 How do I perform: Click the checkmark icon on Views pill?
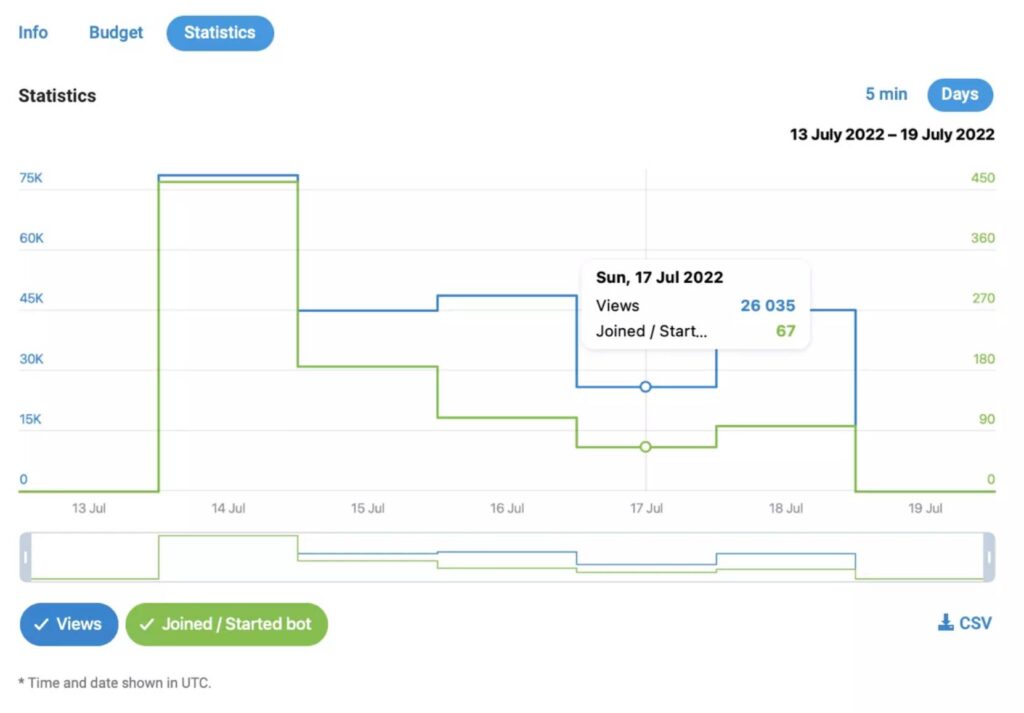41,624
